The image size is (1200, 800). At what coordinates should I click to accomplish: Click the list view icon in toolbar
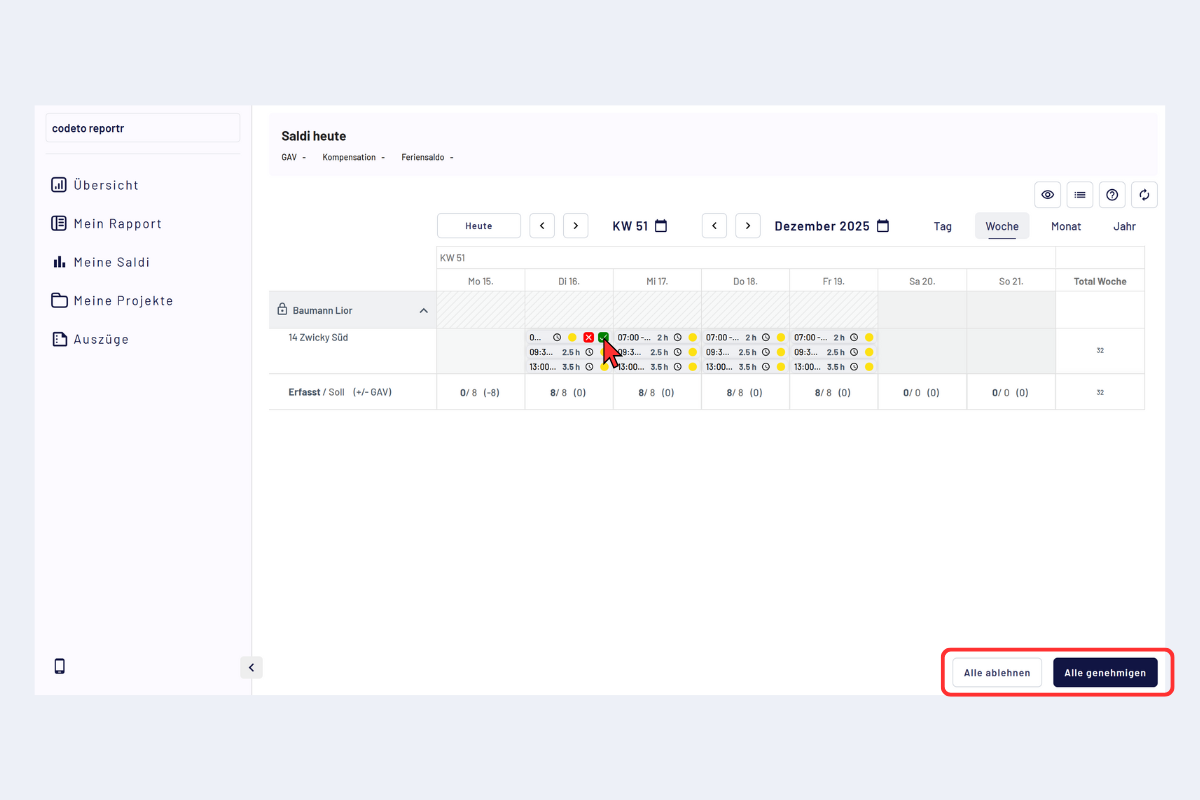[x=1080, y=195]
